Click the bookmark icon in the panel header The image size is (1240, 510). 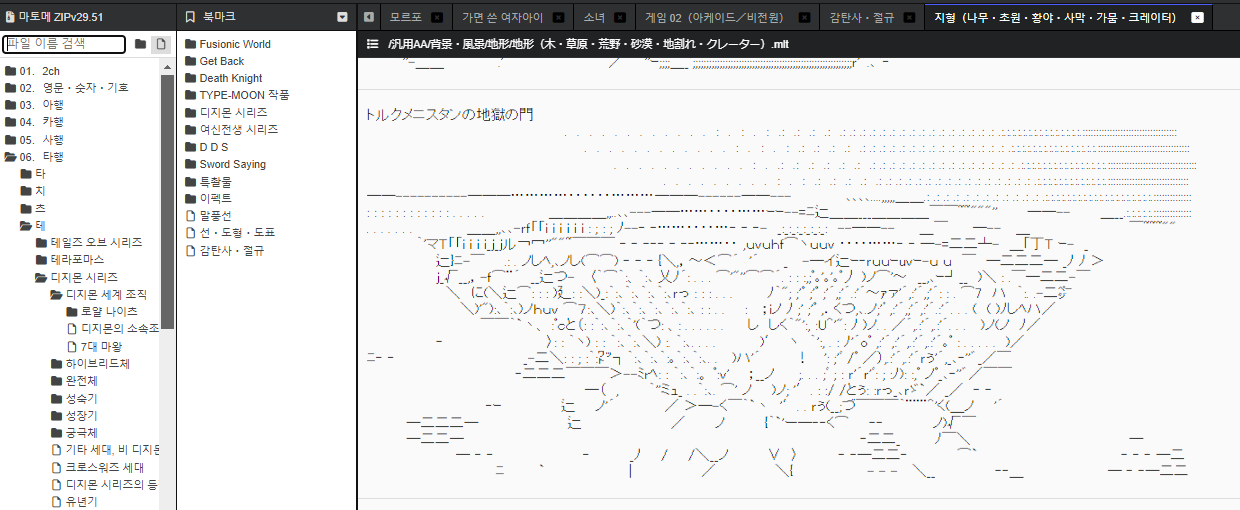pyautogui.click(x=190, y=17)
